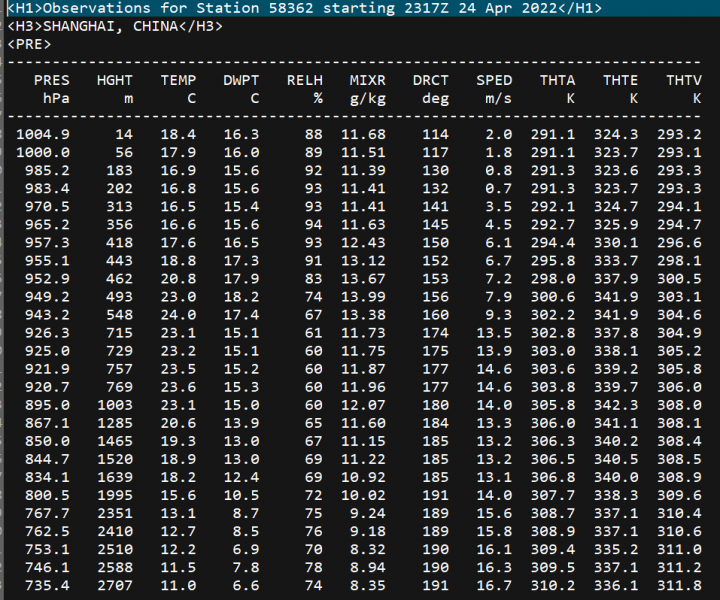The width and height of the screenshot is (720, 600).
Task: Click the DRCT column header
Action: [x=430, y=80]
